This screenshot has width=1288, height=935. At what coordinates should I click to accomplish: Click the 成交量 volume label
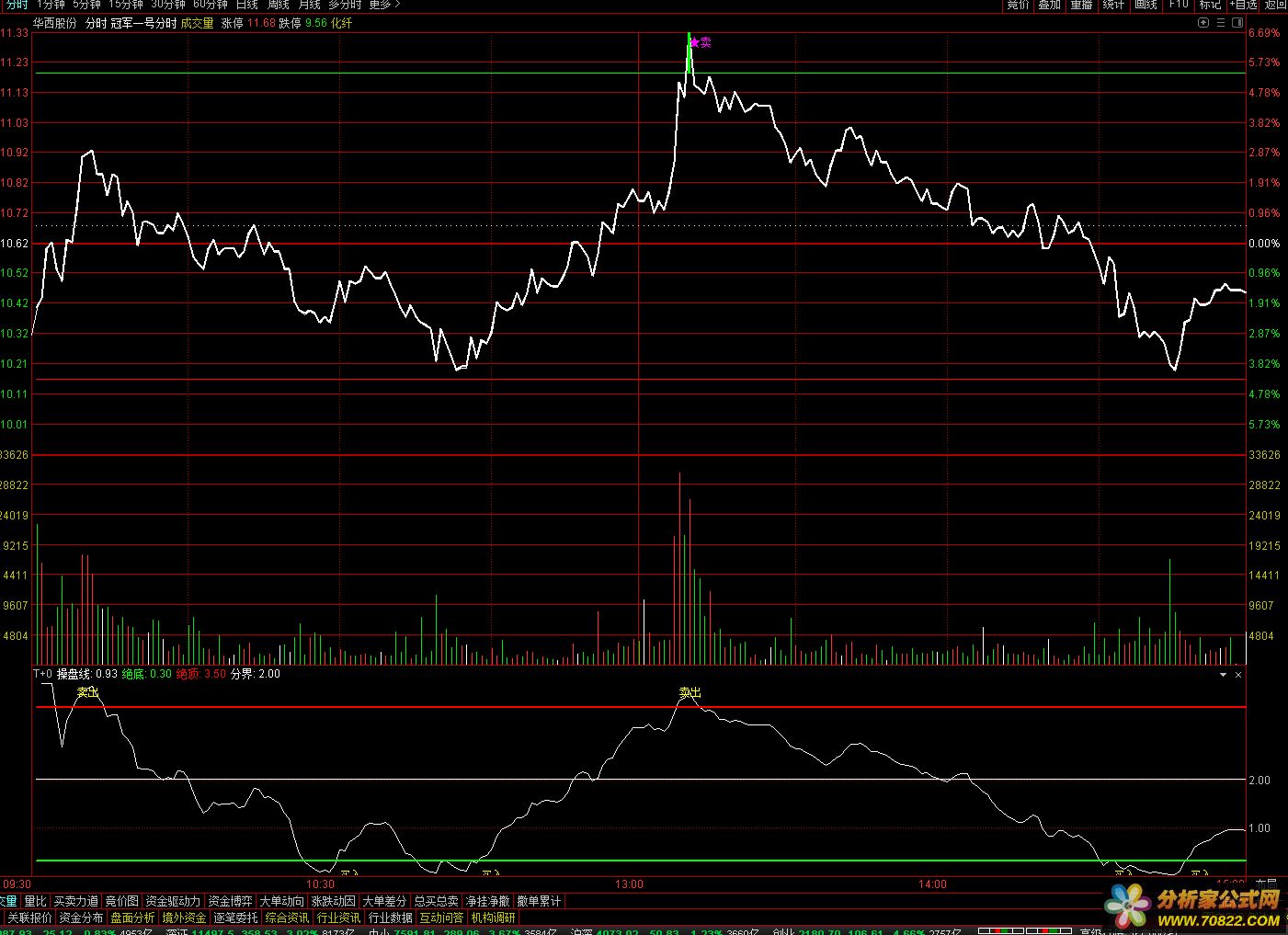pyautogui.click(x=197, y=23)
